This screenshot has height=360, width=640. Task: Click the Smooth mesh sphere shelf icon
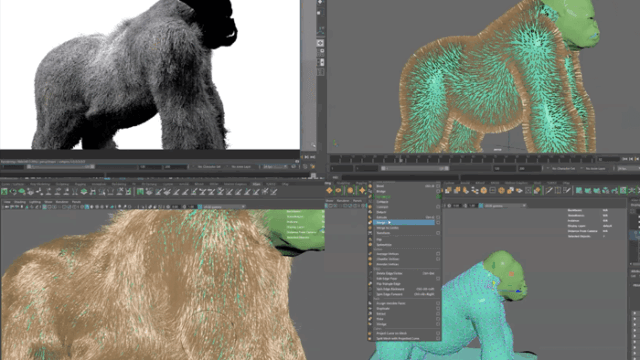click(x=484, y=191)
